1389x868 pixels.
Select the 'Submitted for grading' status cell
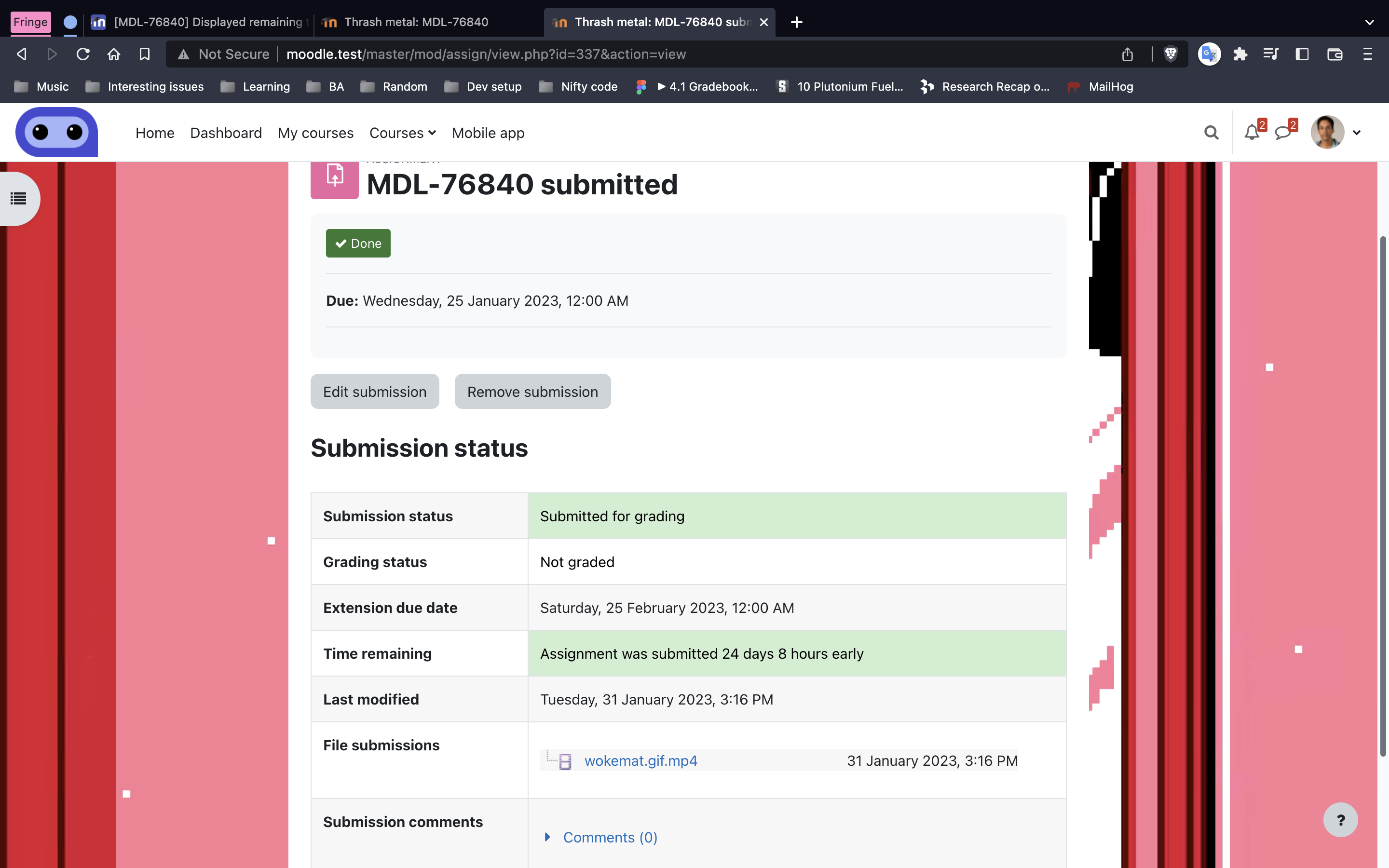797,516
